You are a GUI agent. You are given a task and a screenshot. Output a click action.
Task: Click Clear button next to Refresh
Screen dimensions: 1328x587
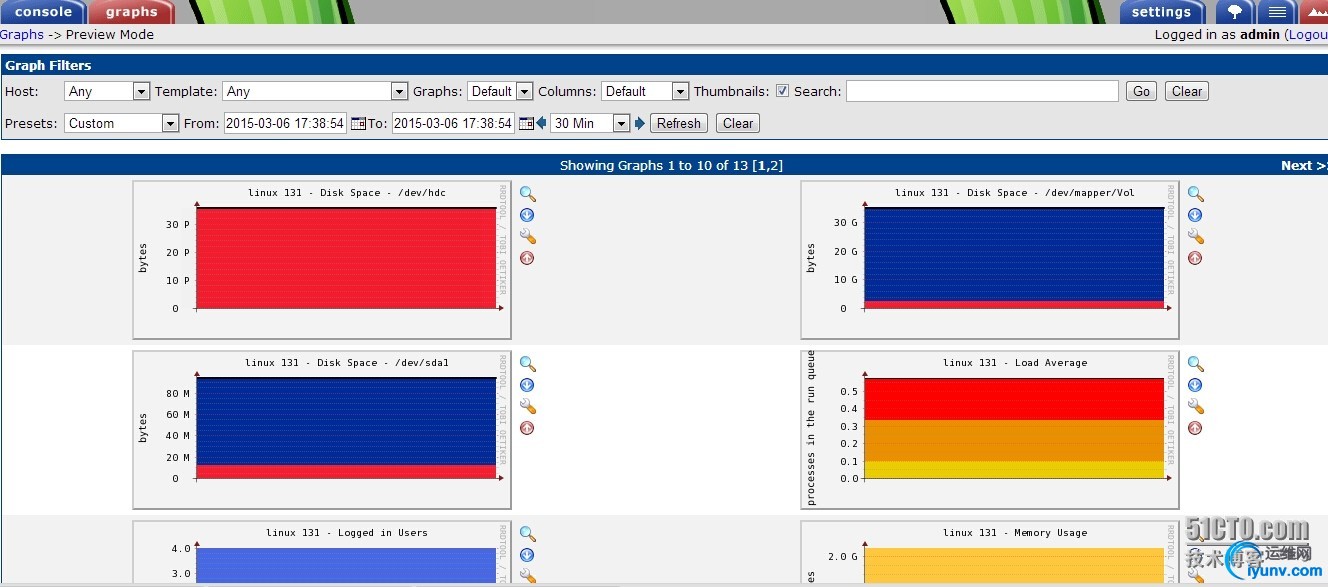(x=738, y=123)
